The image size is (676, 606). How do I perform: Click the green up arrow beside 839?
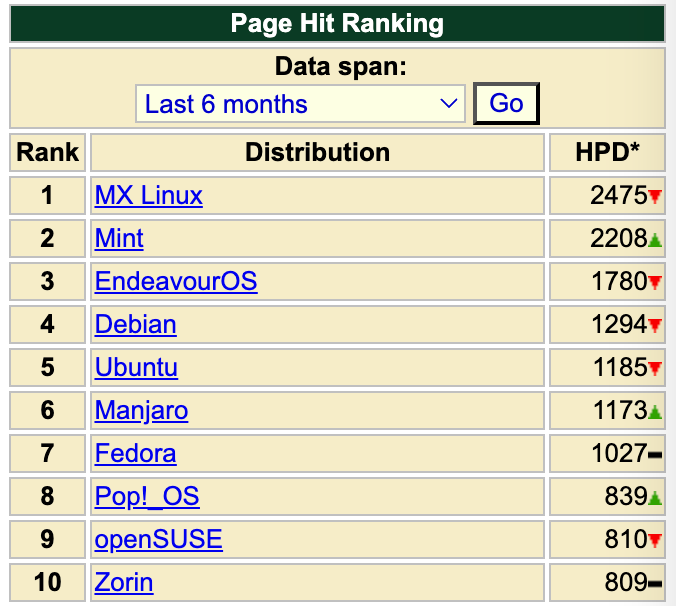(x=655, y=498)
